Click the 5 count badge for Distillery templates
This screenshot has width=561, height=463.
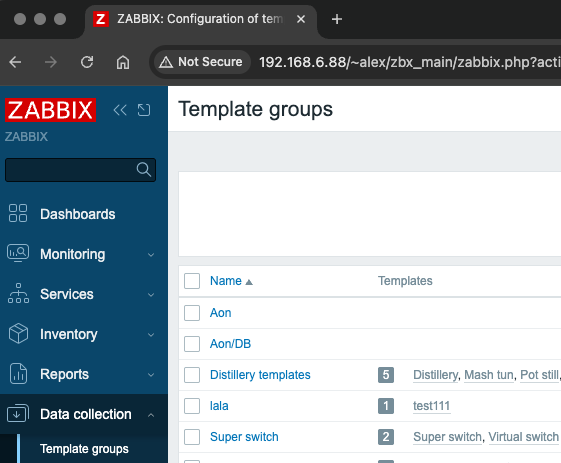(386, 375)
